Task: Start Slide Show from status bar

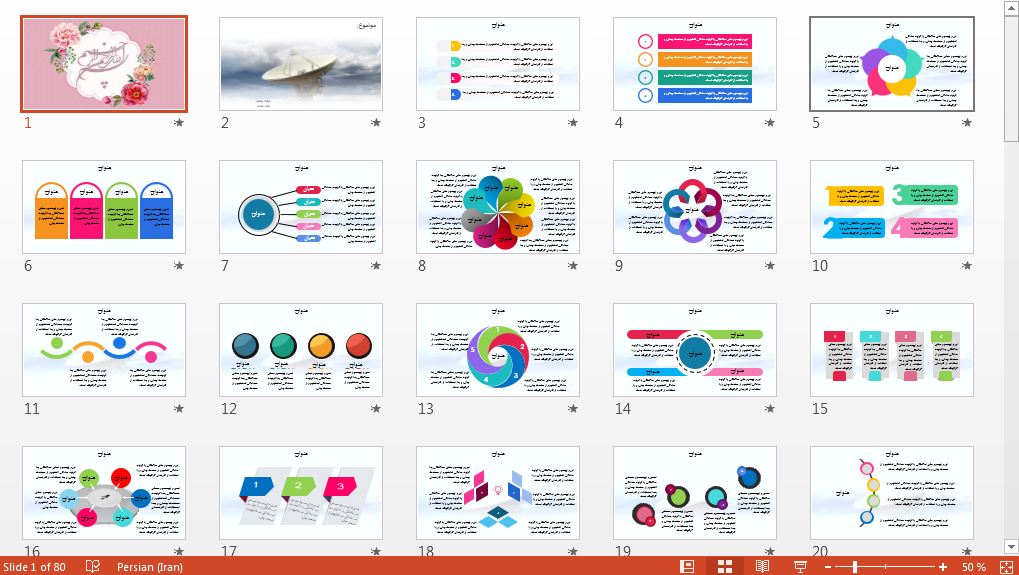Action: (800, 567)
